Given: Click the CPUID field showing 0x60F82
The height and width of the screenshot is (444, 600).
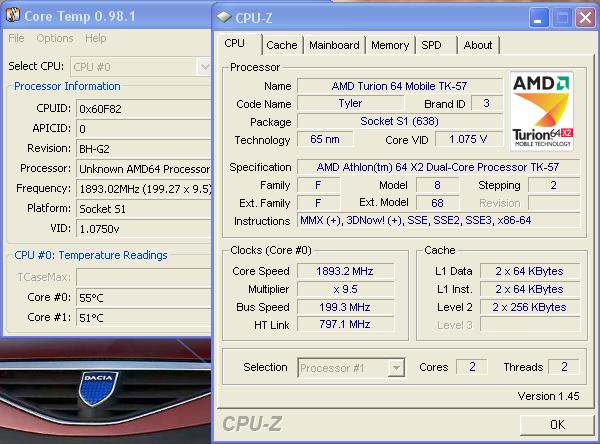Looking at the screenshot, I should click(x=144, y=109).
